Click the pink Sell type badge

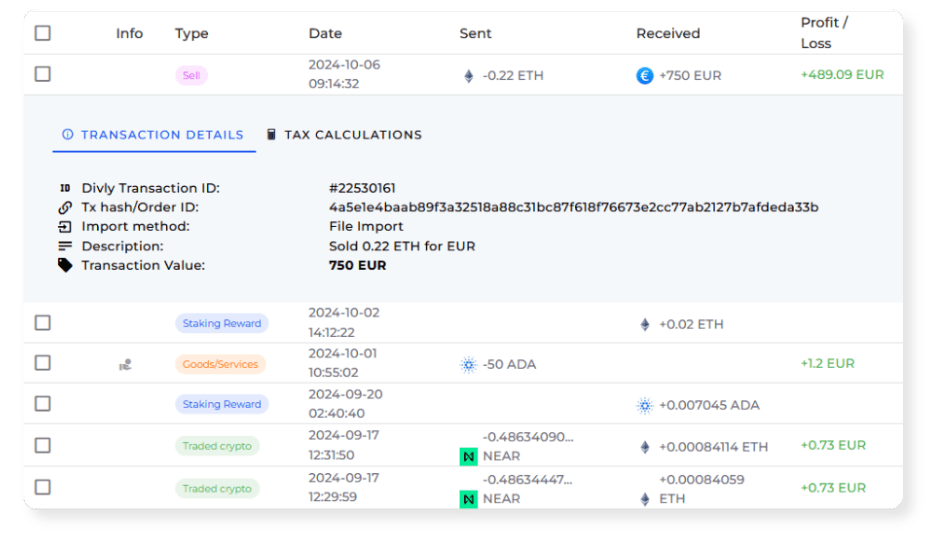[191, 75]
